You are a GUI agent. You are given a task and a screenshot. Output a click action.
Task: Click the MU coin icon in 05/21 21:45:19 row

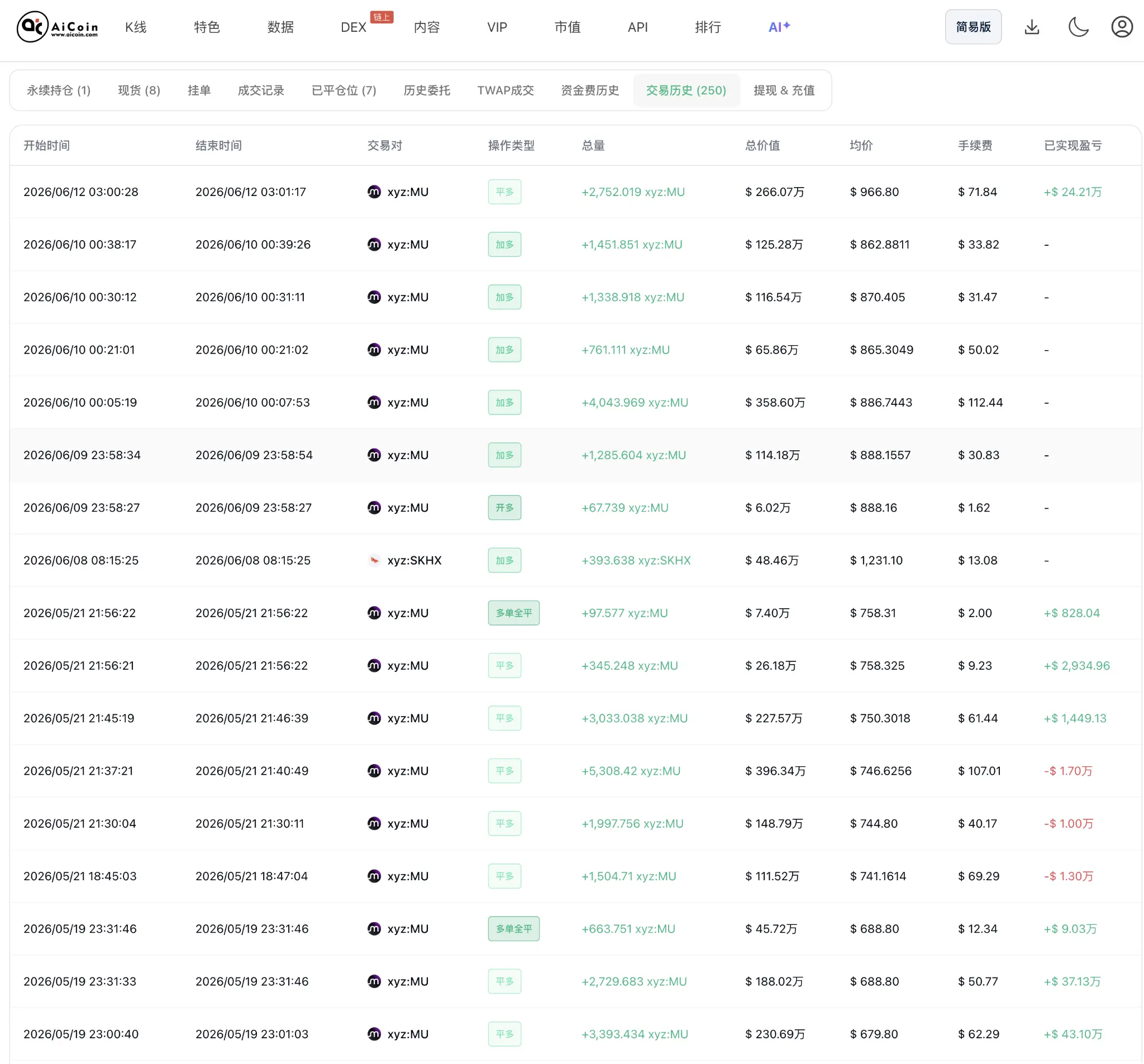374,718
